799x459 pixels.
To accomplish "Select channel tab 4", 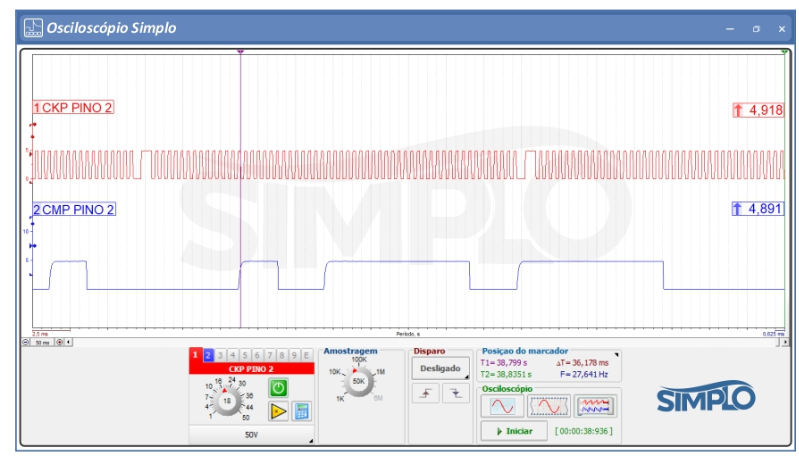I will [232, 355].
